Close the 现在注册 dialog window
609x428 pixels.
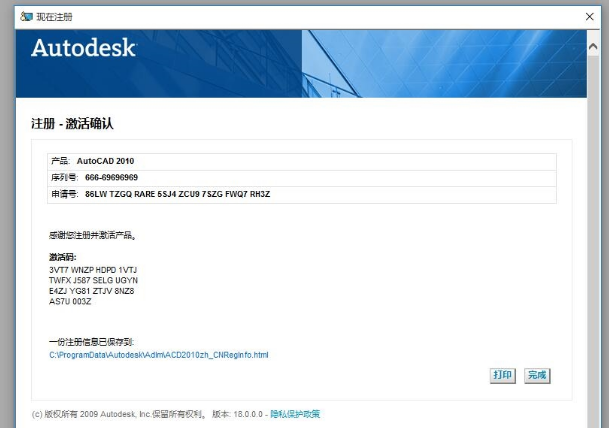[589, 17]
